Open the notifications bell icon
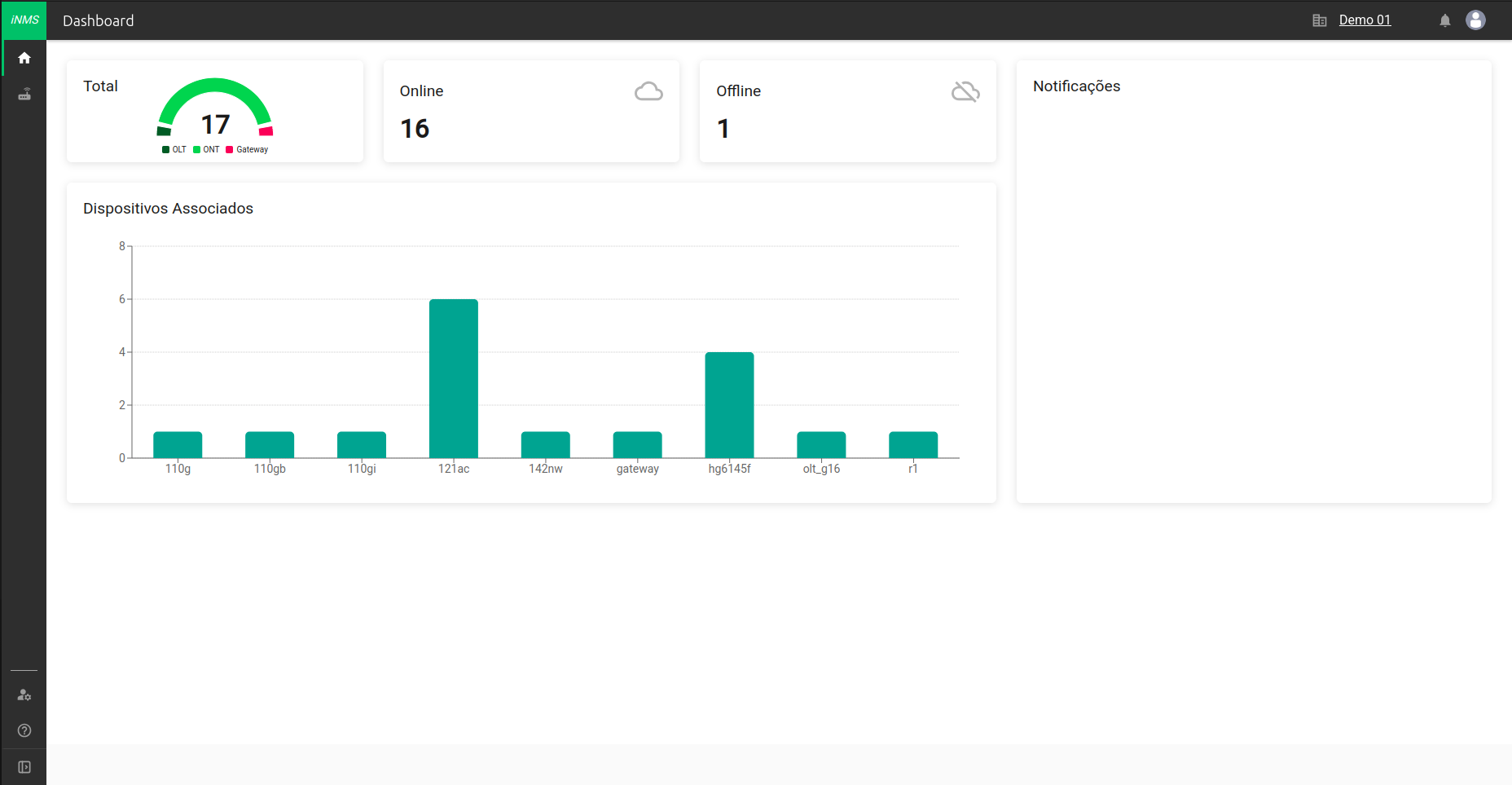The width and height of the screenshot is (1512, 785). click(1445, 20)
